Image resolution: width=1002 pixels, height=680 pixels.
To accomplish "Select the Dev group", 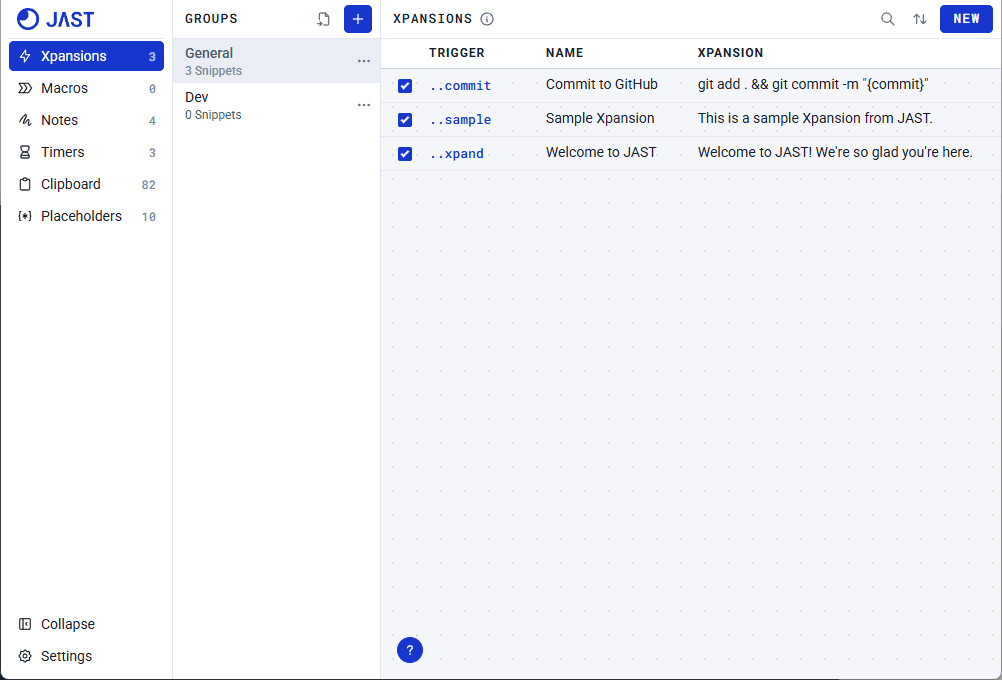I will [x=276, y=105].
